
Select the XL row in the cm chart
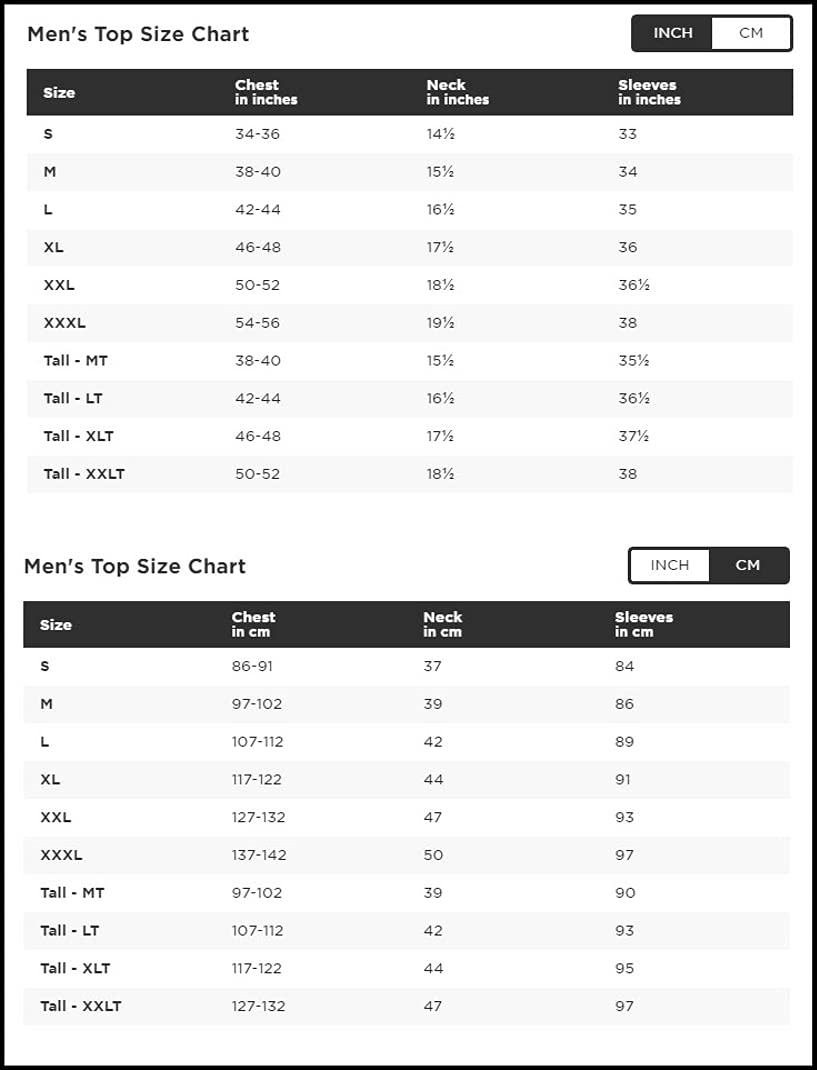pos(406,779)
